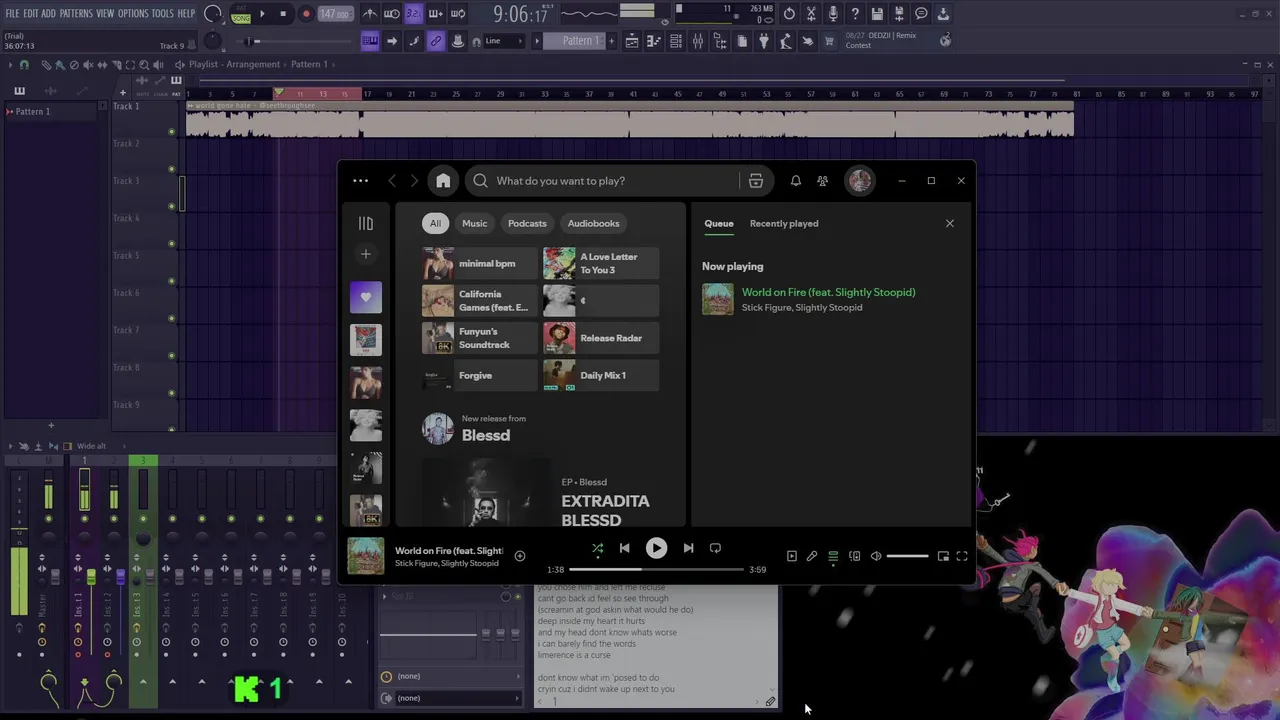The image size is (1280, 720).
Task: Go to Spotify Home
Action: (x=443, y=181)
